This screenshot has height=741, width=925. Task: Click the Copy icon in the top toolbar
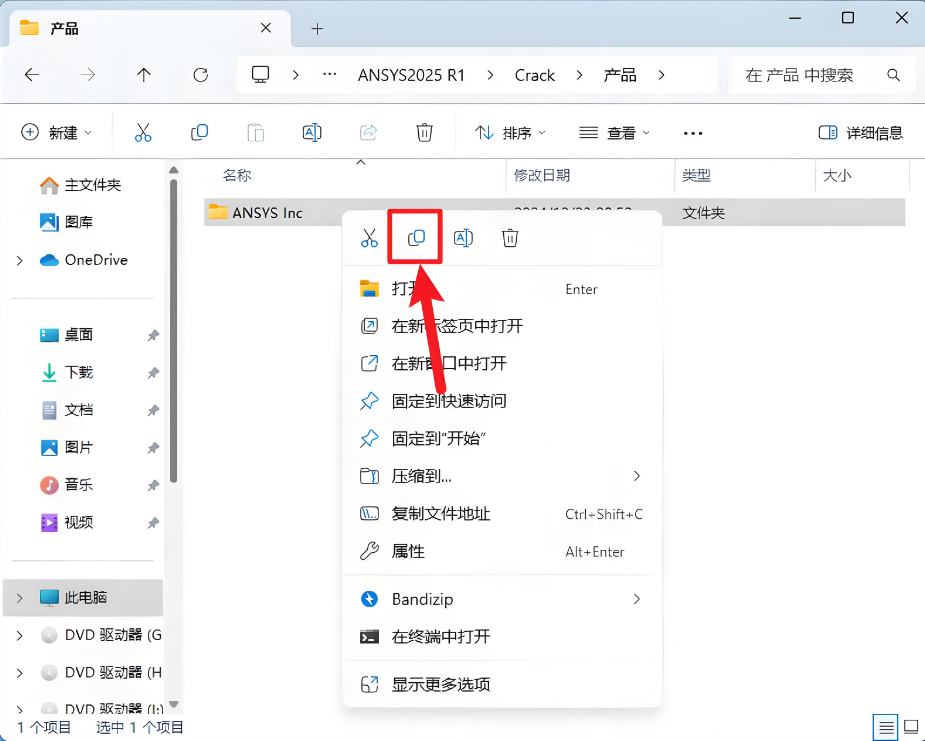pyautogui.click(x=199, y=133)
